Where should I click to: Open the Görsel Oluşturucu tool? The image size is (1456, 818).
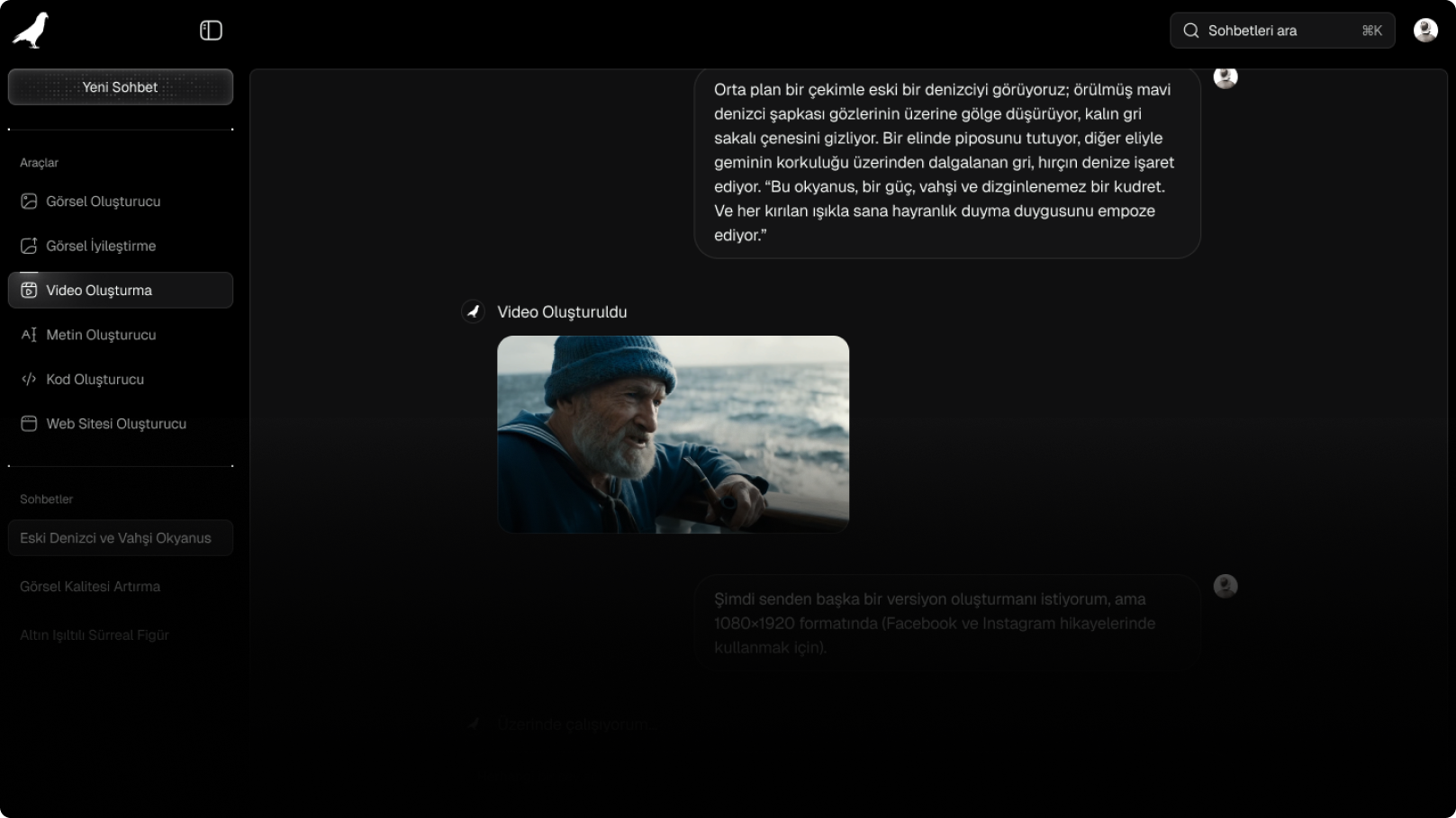coord(121,202)
